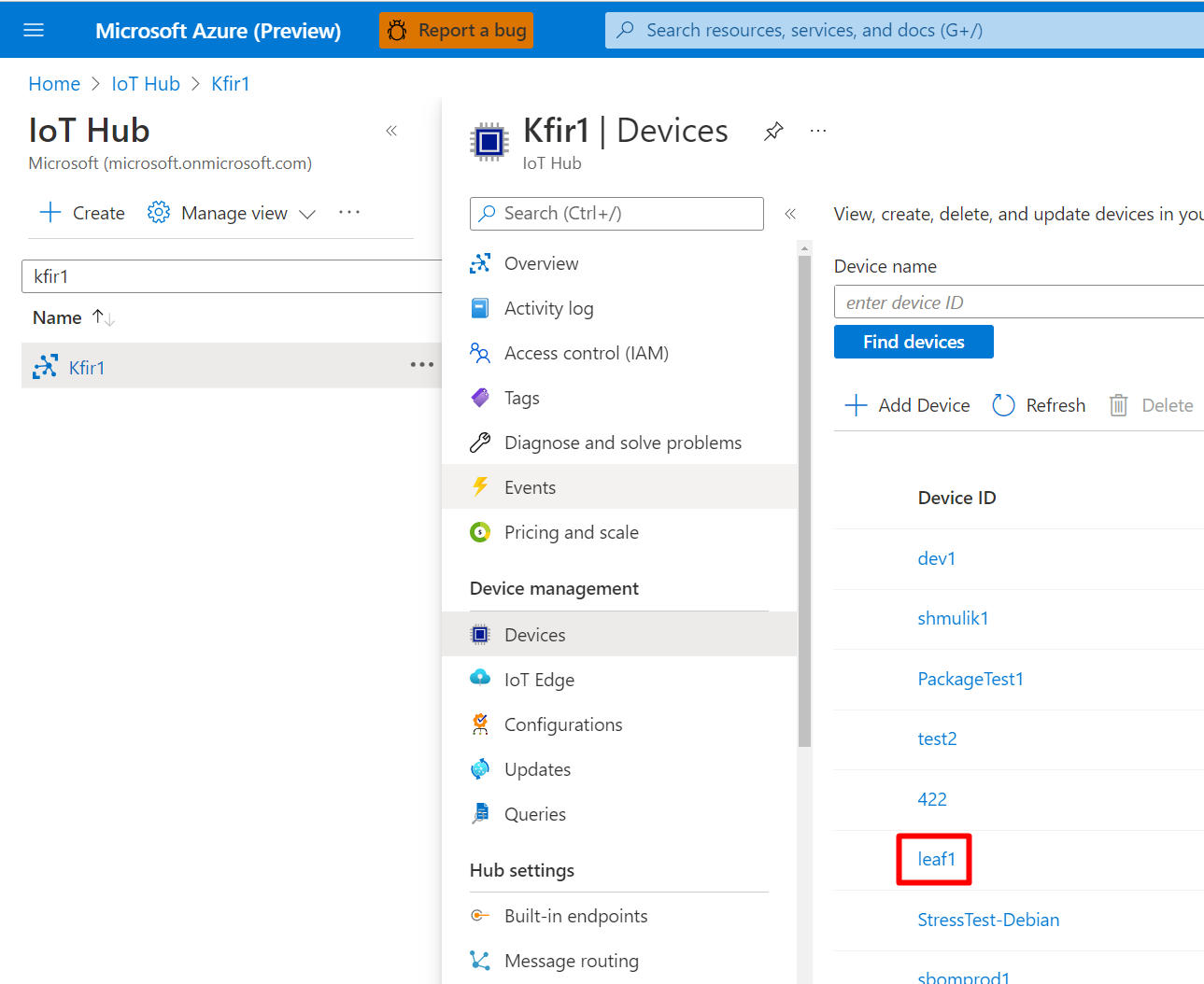
Task: Click the Updates icon
Action: [x=480, y=768]
